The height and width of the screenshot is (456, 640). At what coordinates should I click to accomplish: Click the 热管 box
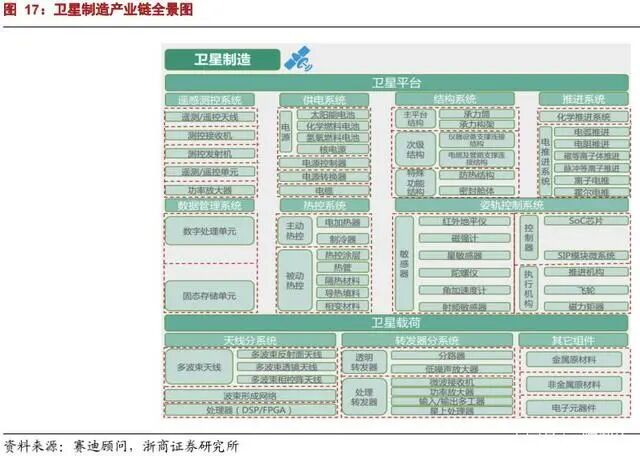click(x=343, y=268)
